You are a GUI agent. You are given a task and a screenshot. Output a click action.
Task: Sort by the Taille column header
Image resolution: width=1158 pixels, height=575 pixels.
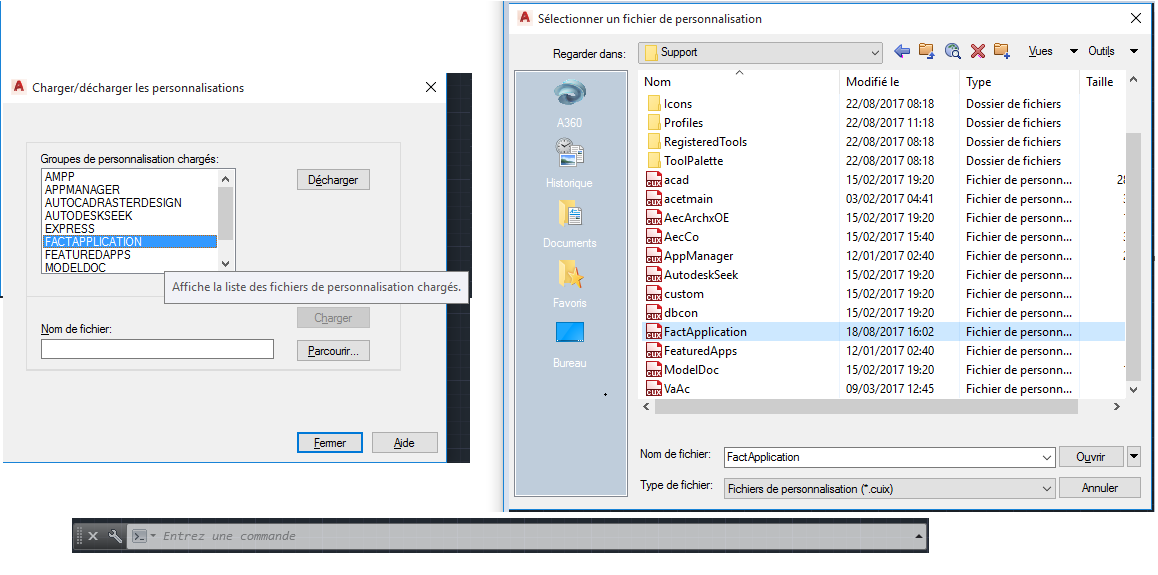point(1103,82)
